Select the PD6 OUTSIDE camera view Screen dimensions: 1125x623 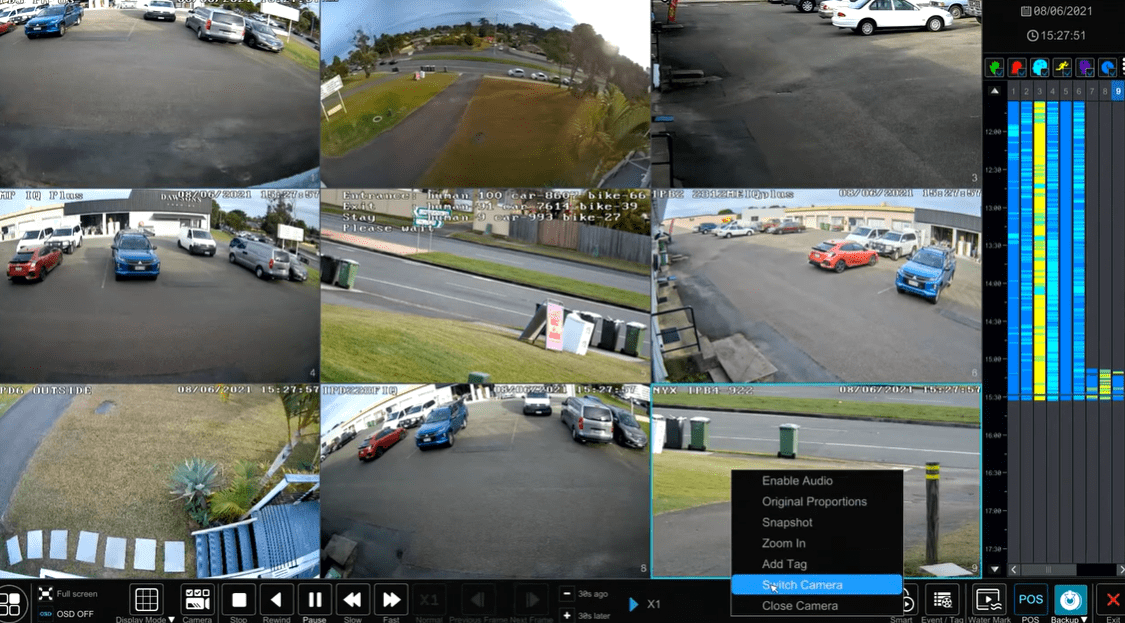159,481
